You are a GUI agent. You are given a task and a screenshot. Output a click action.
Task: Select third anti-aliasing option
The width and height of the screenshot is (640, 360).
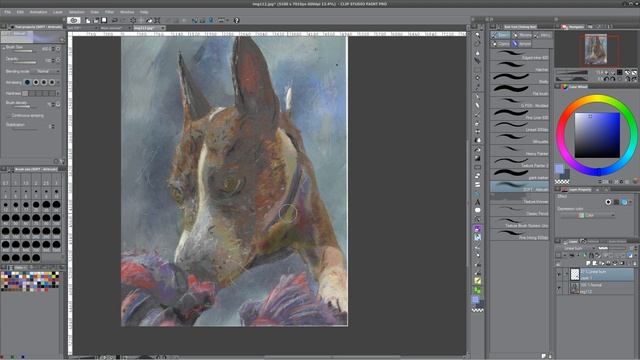[44, 82]
